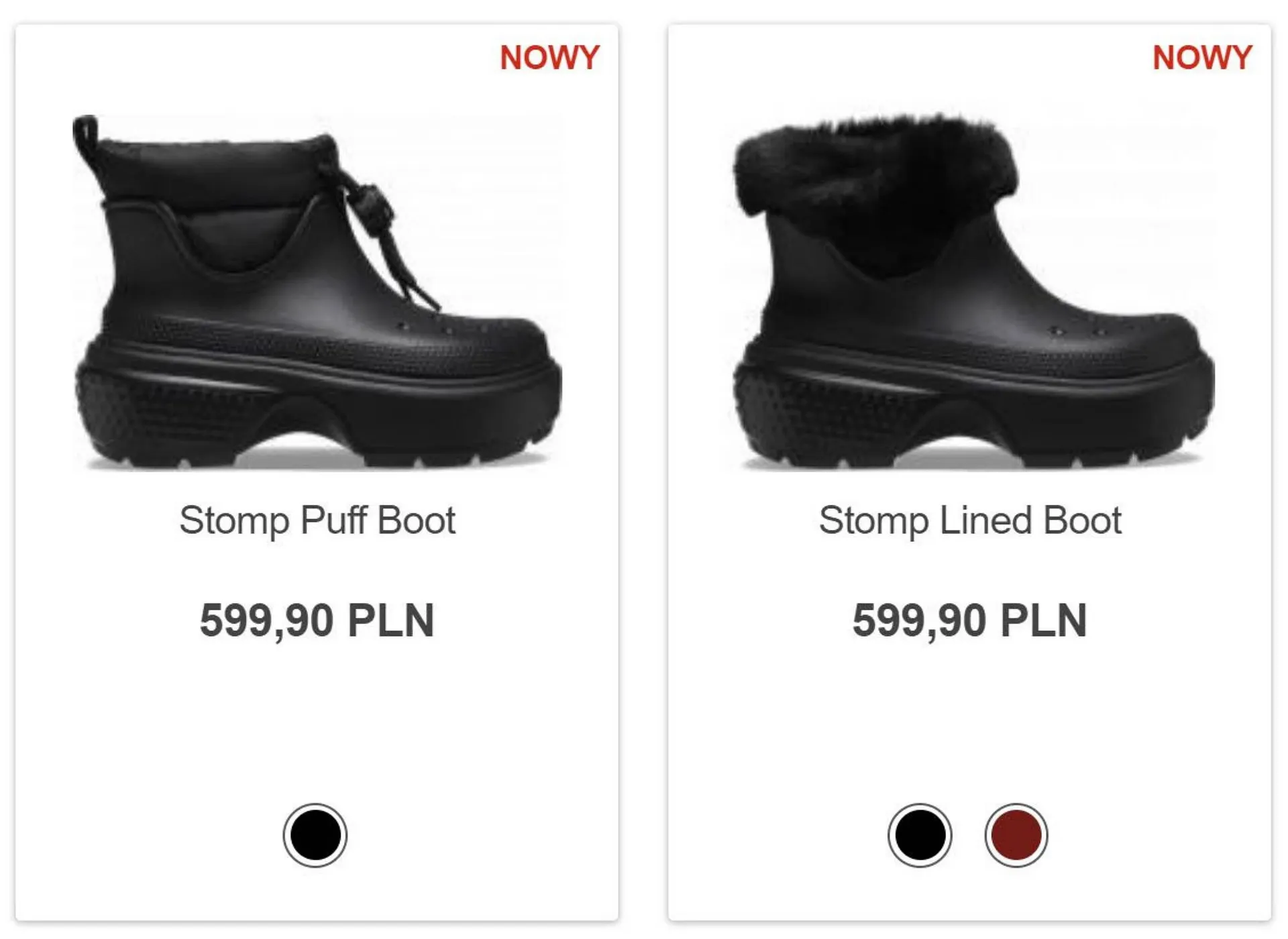The width and height of the screenshot is (1288, 939).
Task: Select black swatch under Stomp Puff Boot
Action: (x=315, y=835)
